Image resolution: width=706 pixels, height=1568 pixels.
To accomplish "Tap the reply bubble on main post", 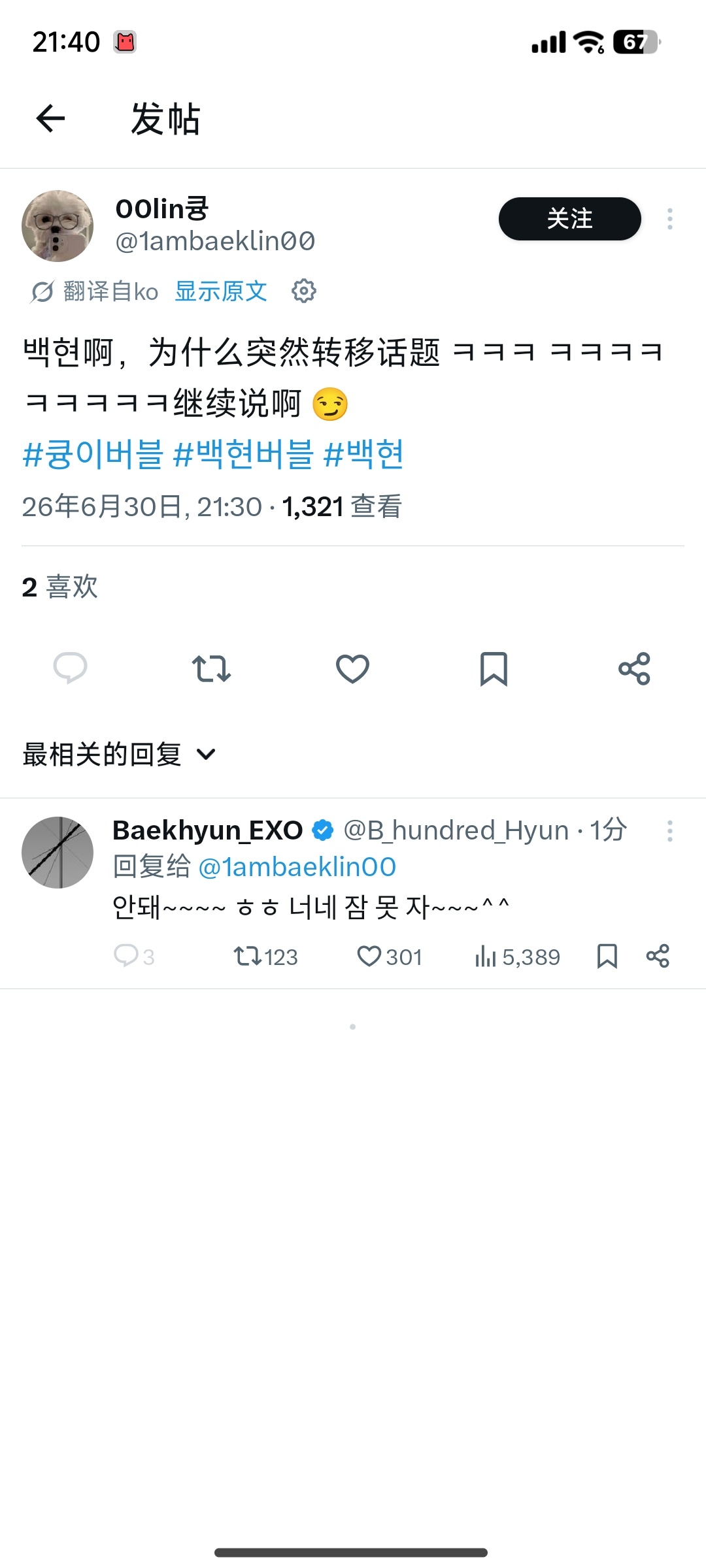I will point(70,668).
